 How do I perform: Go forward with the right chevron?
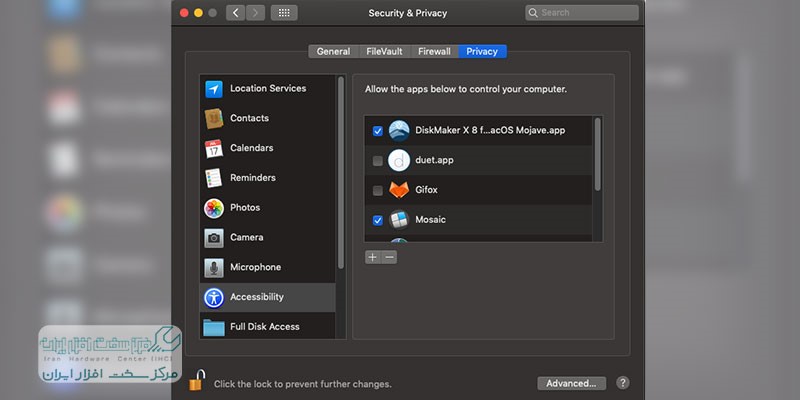coord(255,13)
